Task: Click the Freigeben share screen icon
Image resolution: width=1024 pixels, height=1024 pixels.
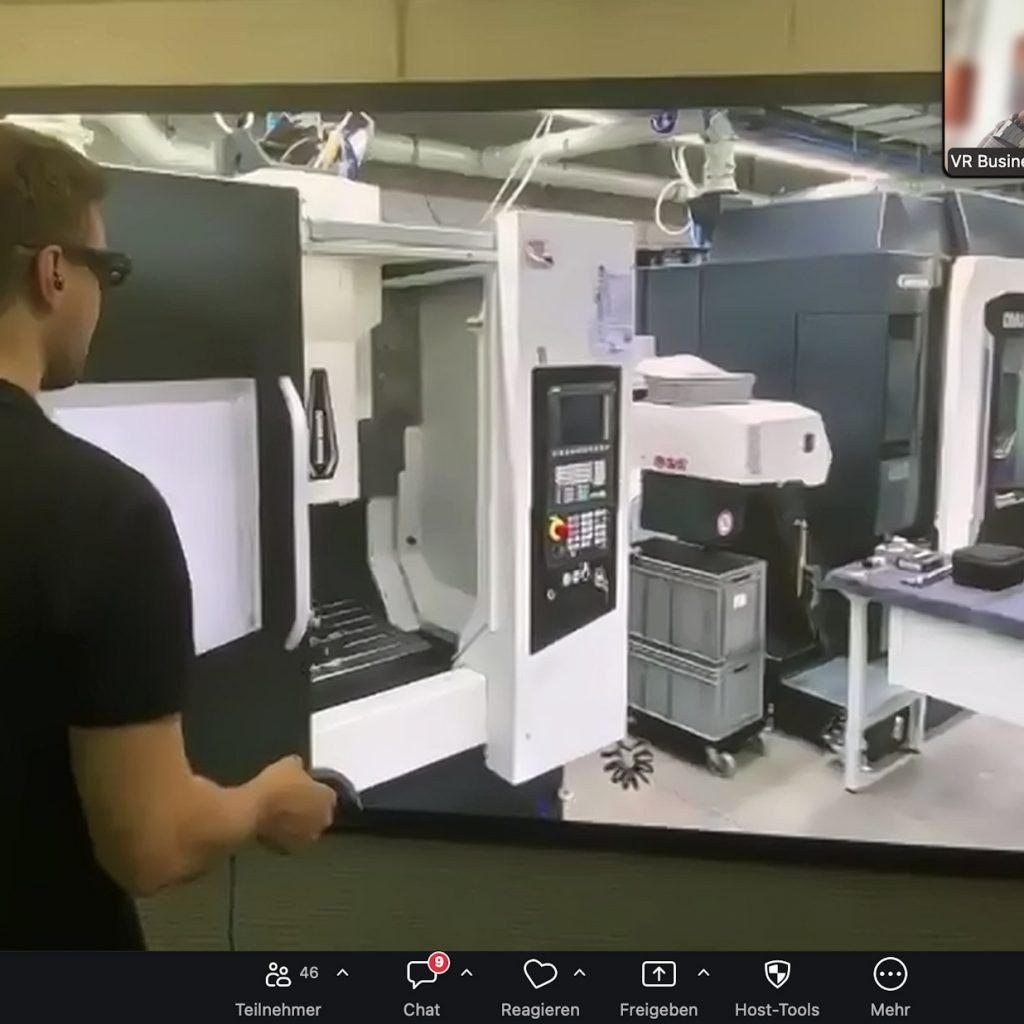Action: (x=658, y=974)
